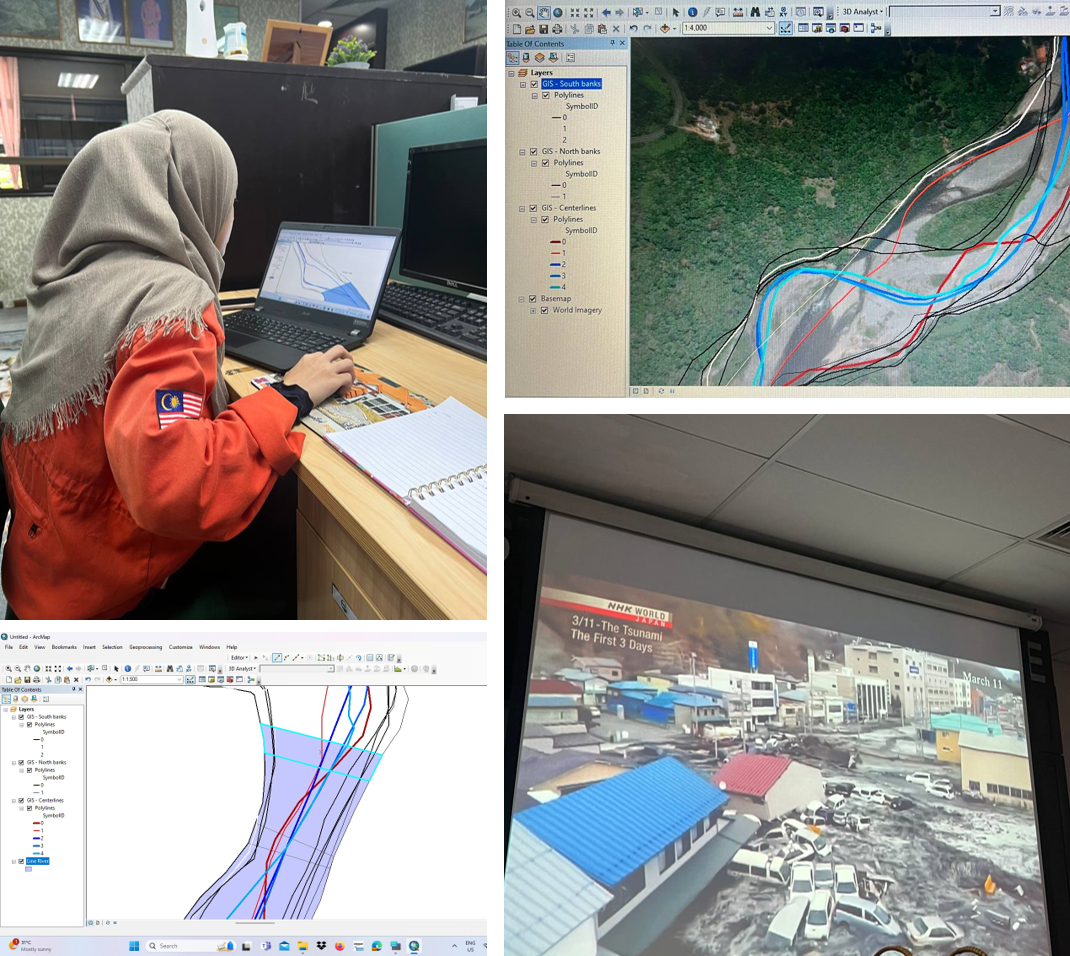Open the Windows Start menu
1070x956 pixels.
[134, 946]
